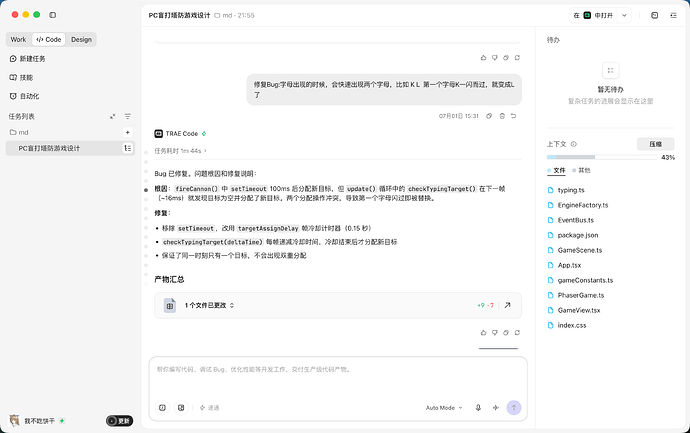Image resolution: width=690 pixels, height=433 pixels.
Task: Thumbs up the upper response
Action: click(483, 58)
